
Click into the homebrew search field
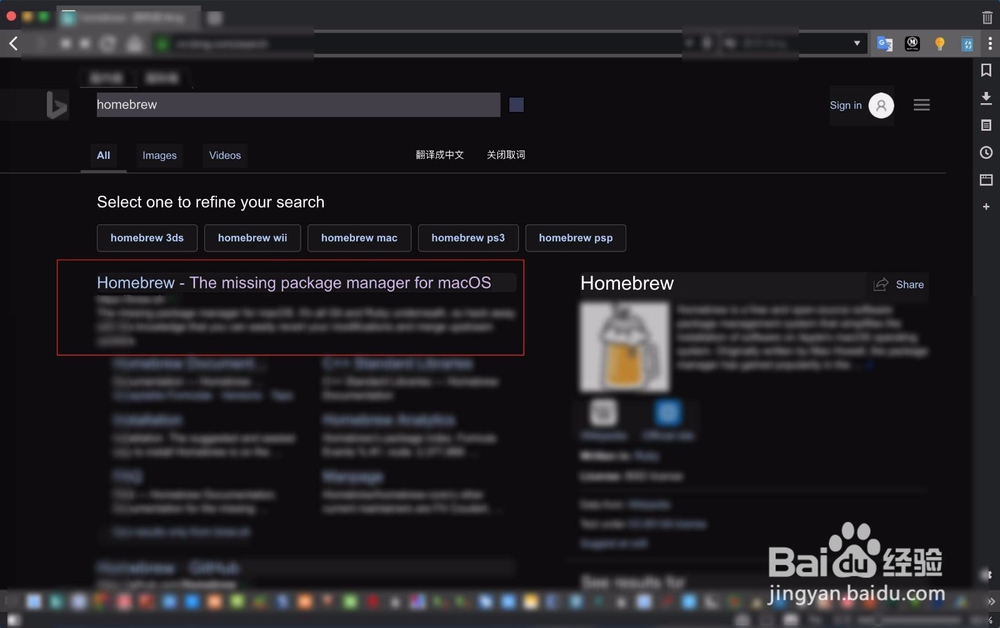[298, 105]
